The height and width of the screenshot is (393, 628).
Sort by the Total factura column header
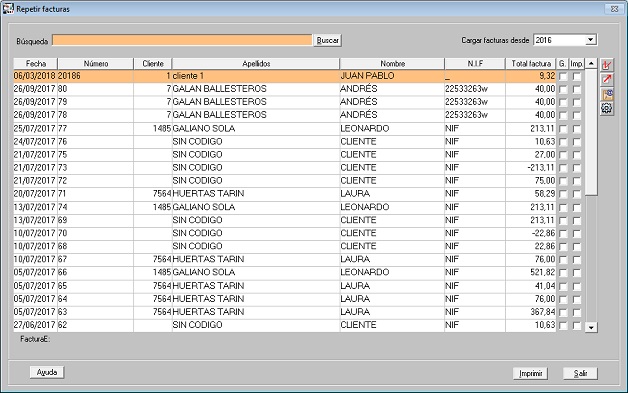[x=531, y=64]
